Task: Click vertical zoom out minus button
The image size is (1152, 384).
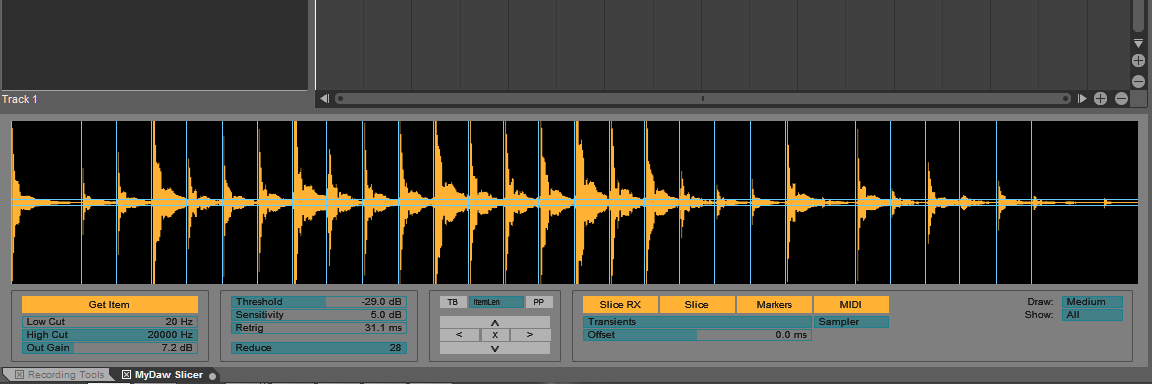Action: tap(1138, 81)
